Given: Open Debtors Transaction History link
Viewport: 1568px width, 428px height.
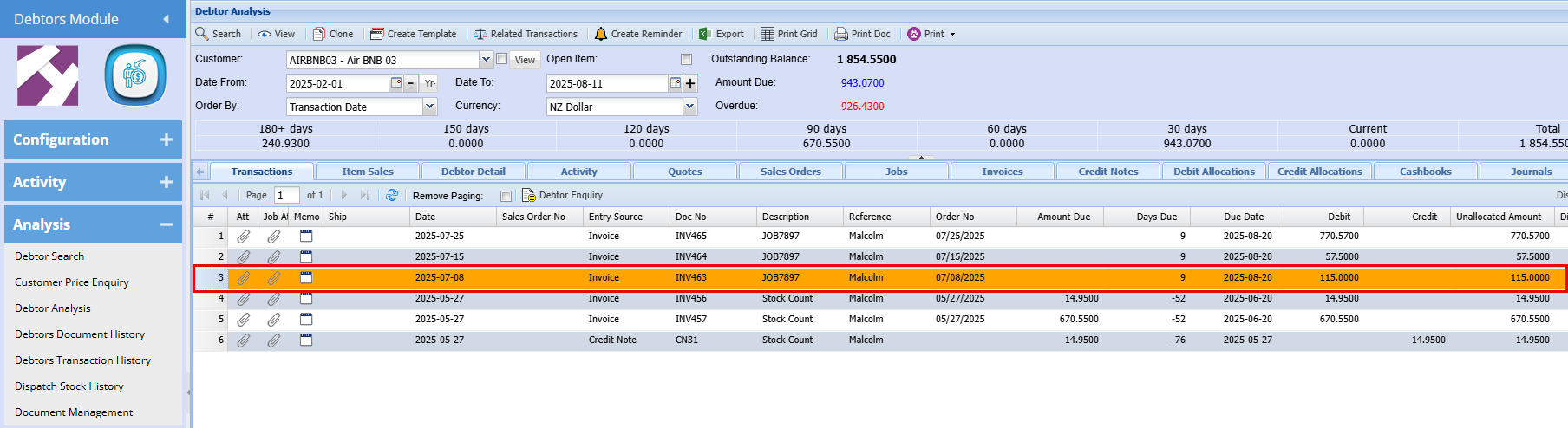Looking at the screenshot, I should click(x=82, y=360).
